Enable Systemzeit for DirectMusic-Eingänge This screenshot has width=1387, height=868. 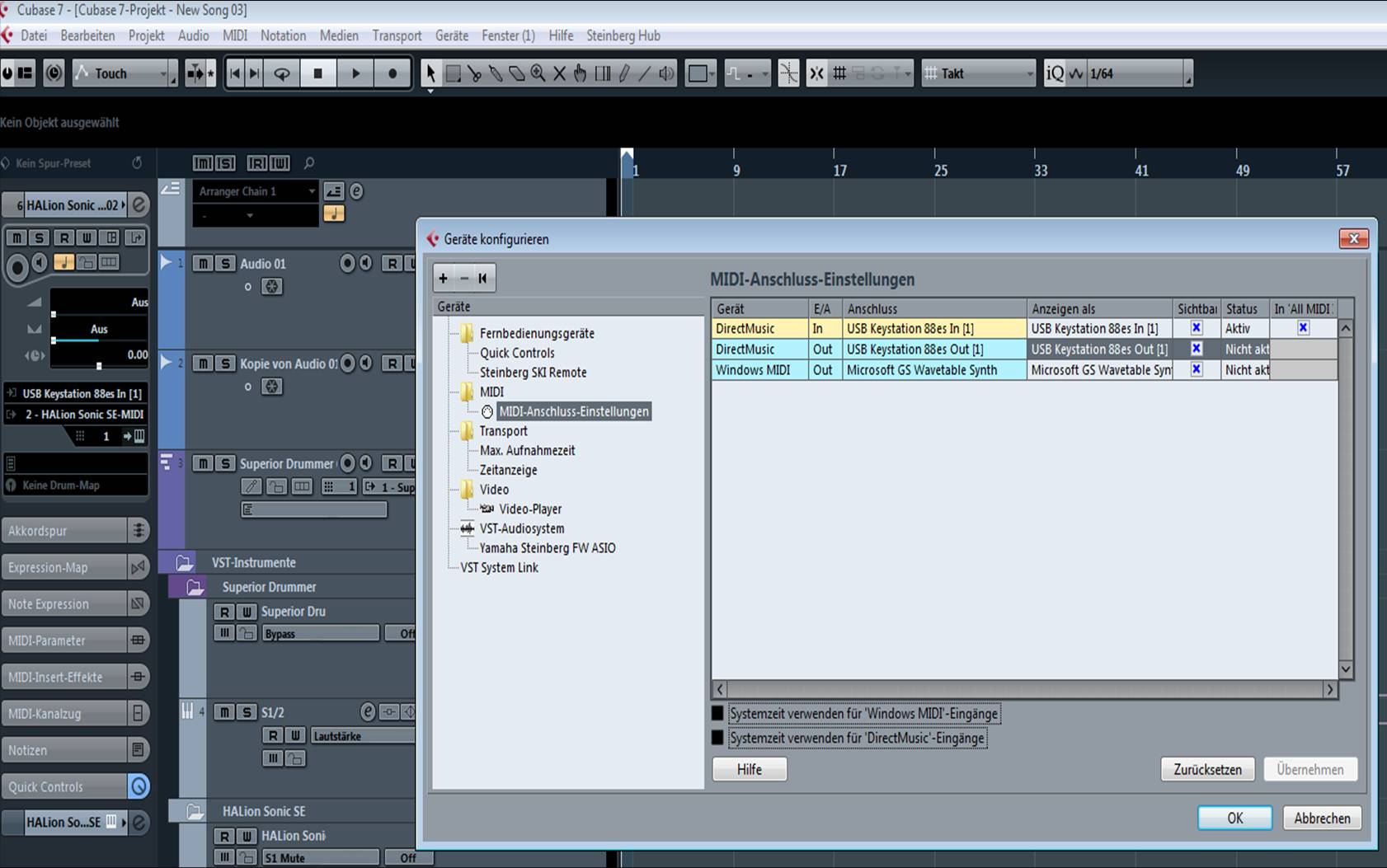(717, 738)
